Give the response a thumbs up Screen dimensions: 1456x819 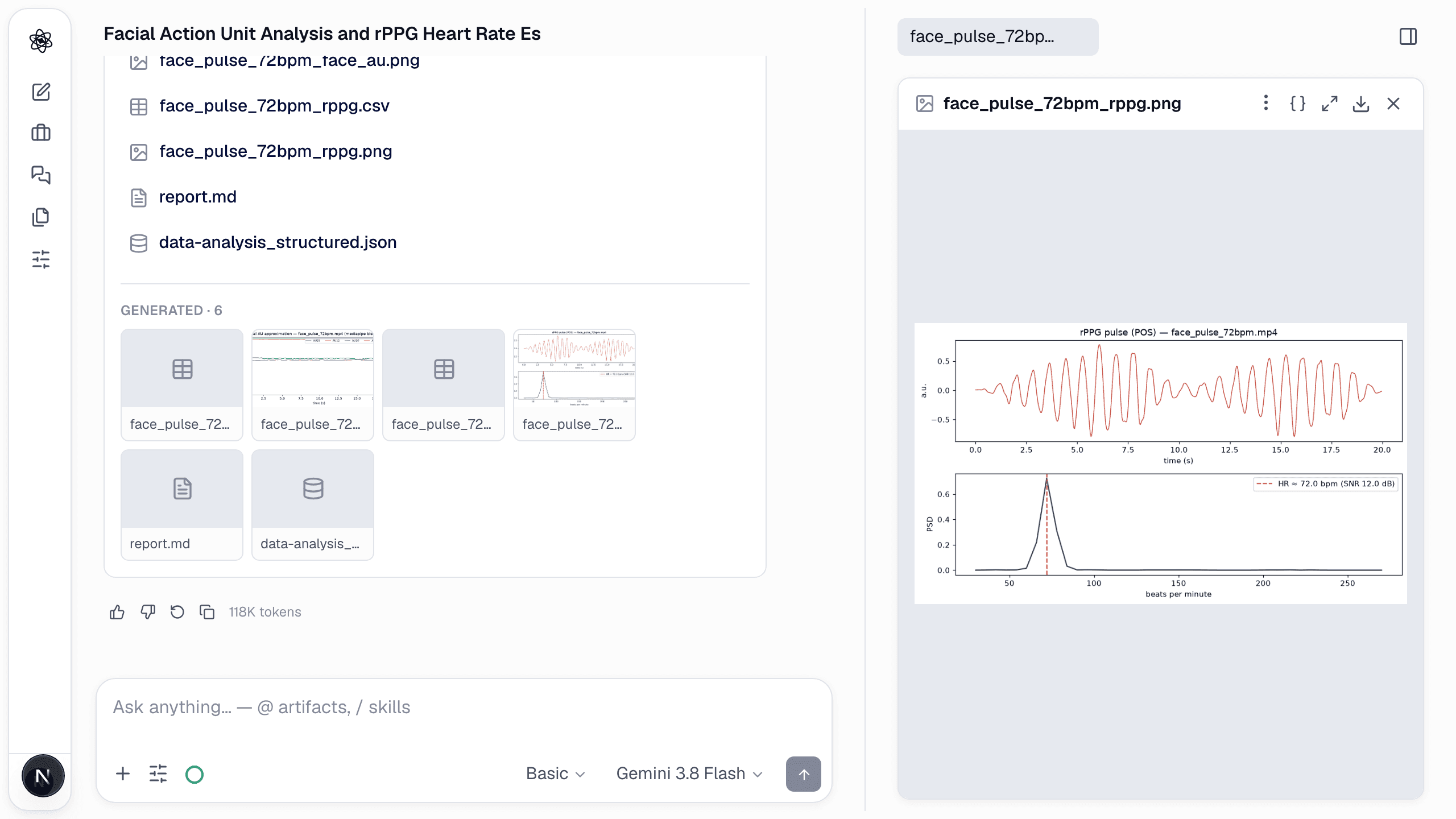[117, 612]
